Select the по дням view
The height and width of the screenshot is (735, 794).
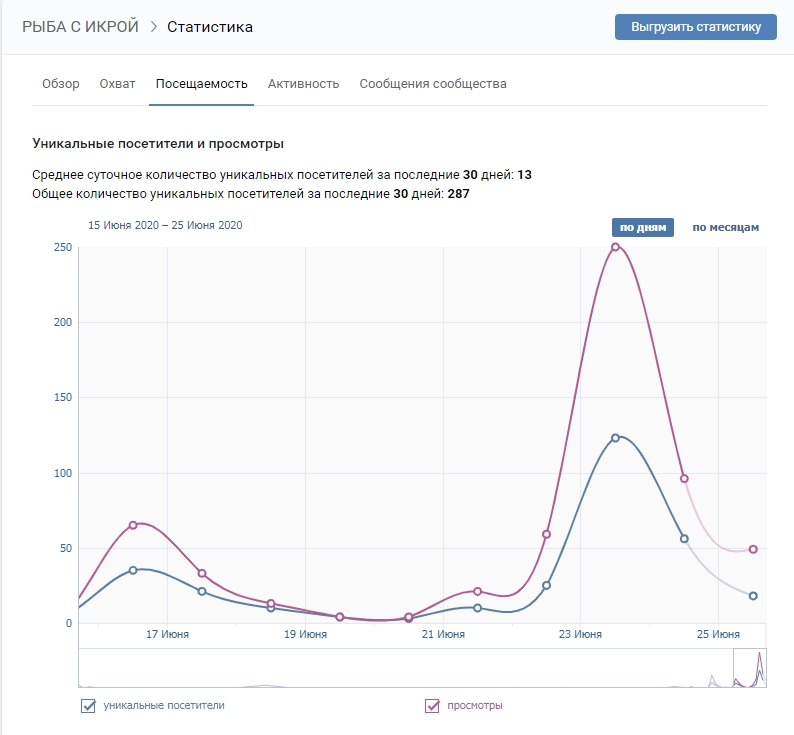pos(643,227)
